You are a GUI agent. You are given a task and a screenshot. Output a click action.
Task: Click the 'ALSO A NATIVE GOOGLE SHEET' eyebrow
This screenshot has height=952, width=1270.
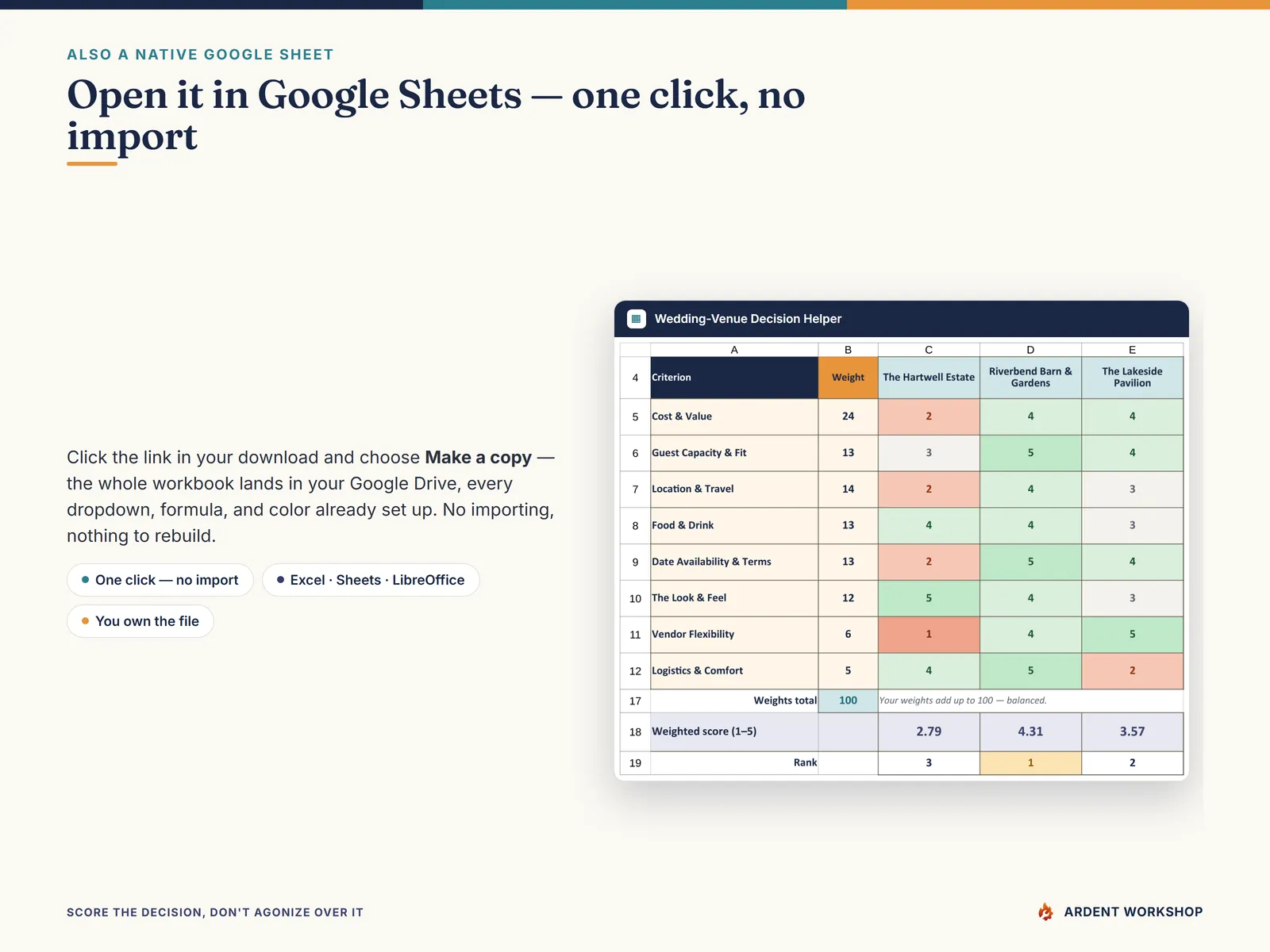200,55
